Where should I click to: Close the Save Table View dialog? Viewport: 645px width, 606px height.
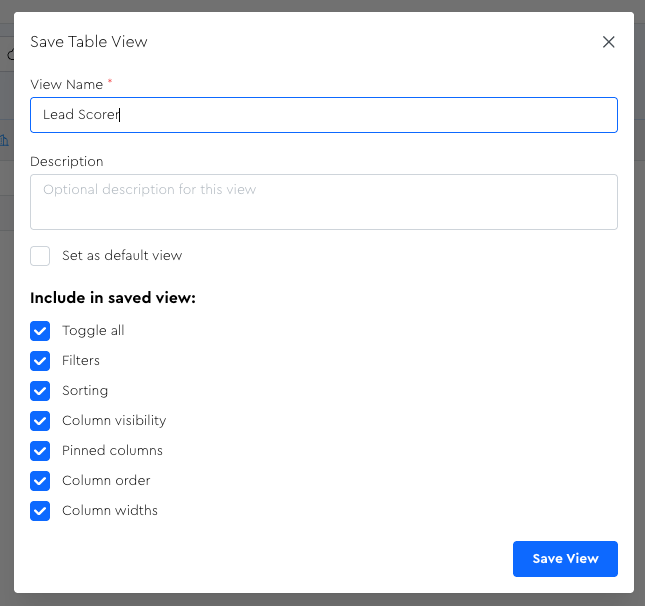[608, 42]
